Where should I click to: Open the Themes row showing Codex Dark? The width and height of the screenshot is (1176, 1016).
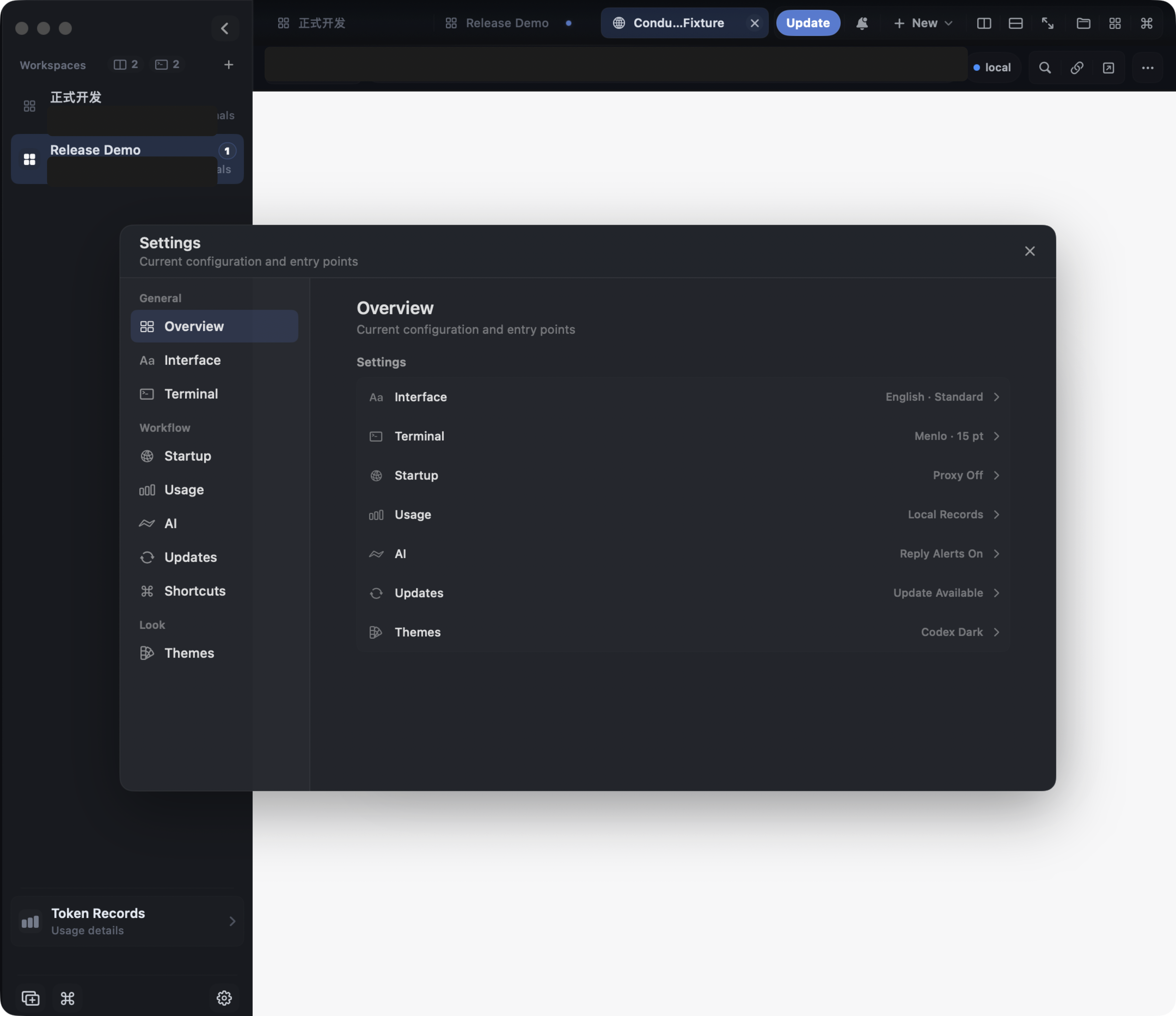tap(683, 632)
